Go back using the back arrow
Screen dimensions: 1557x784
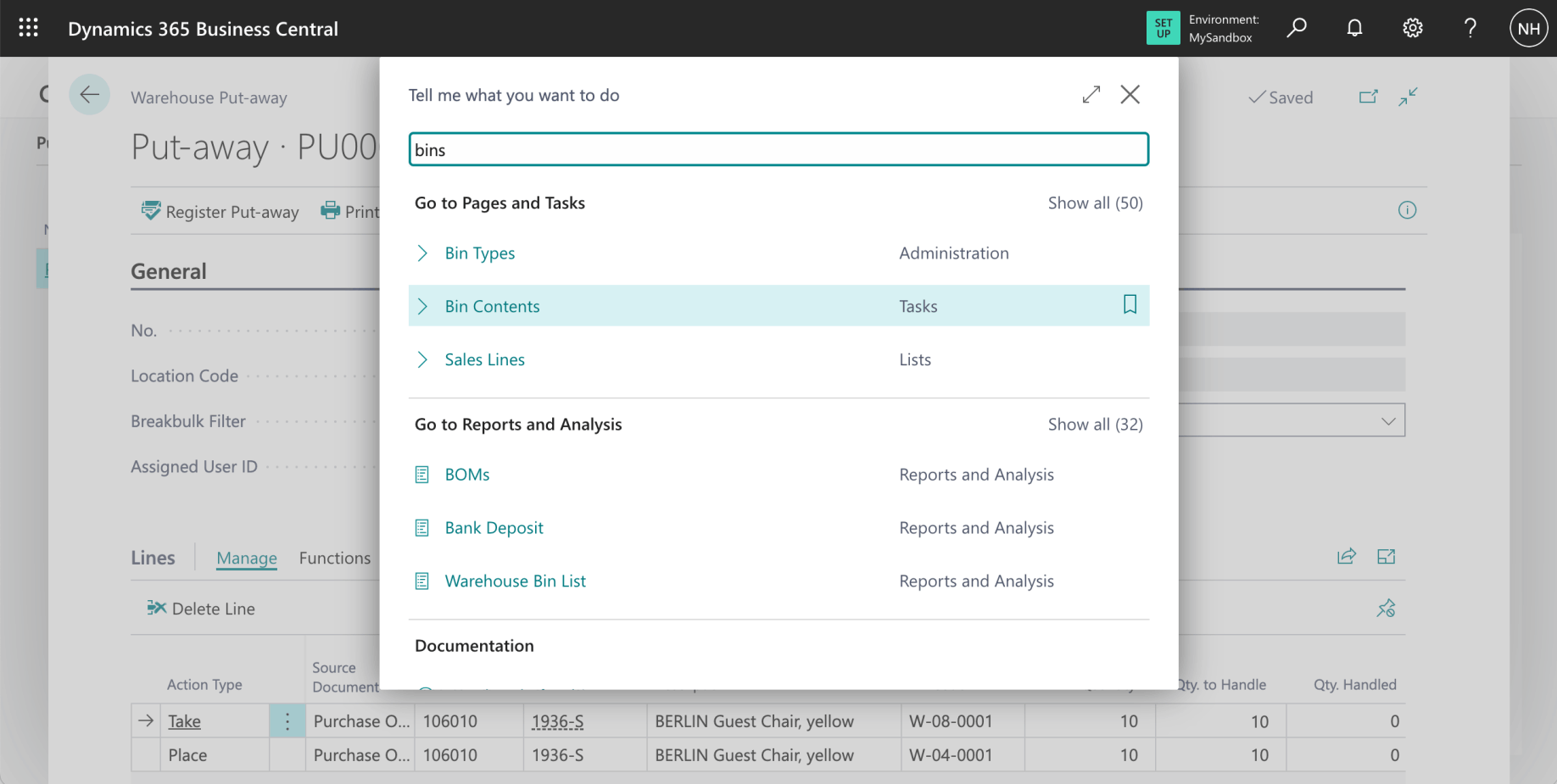tap(90, 95)
